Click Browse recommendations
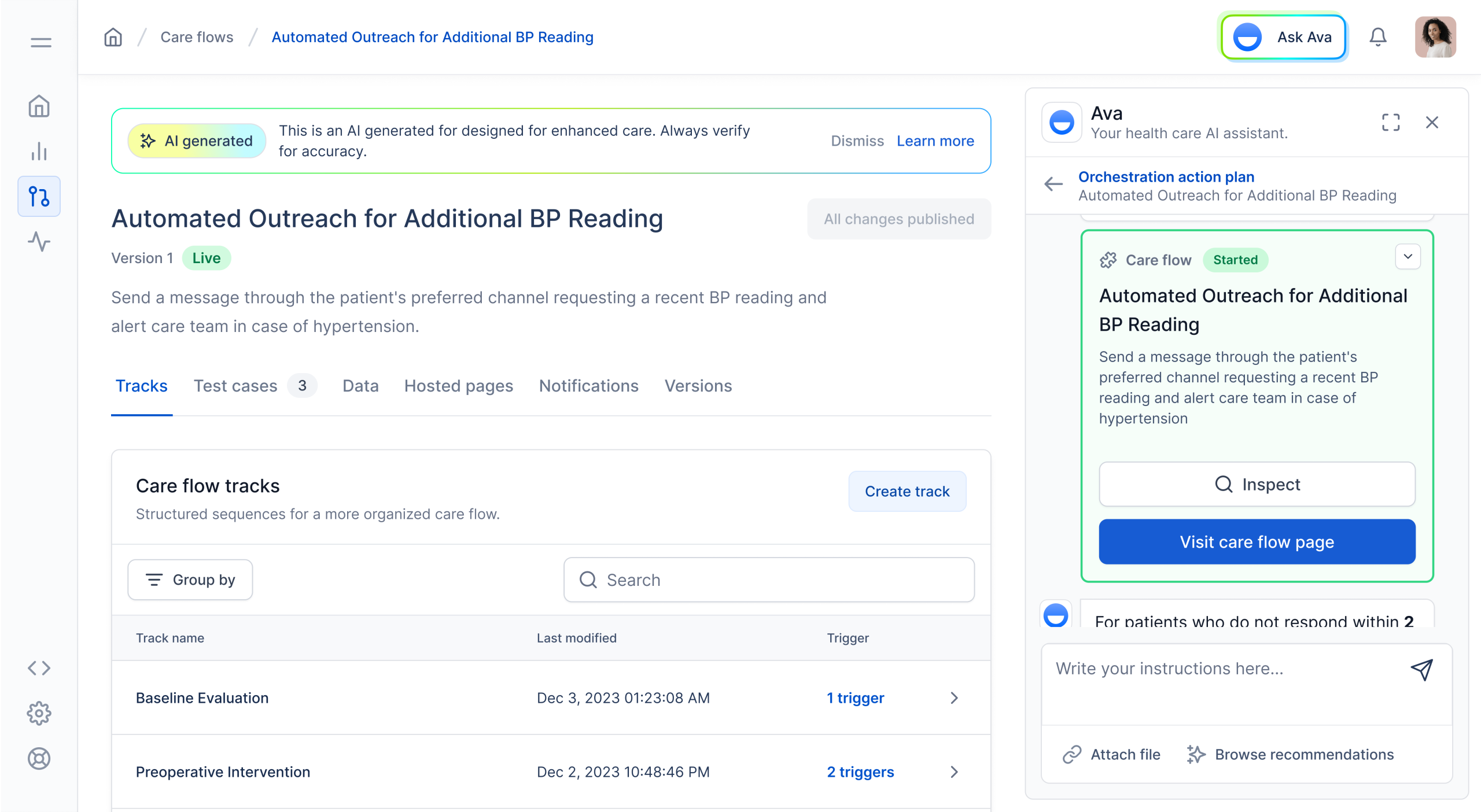This screenshot has height=812, width=1481. 1290,755
